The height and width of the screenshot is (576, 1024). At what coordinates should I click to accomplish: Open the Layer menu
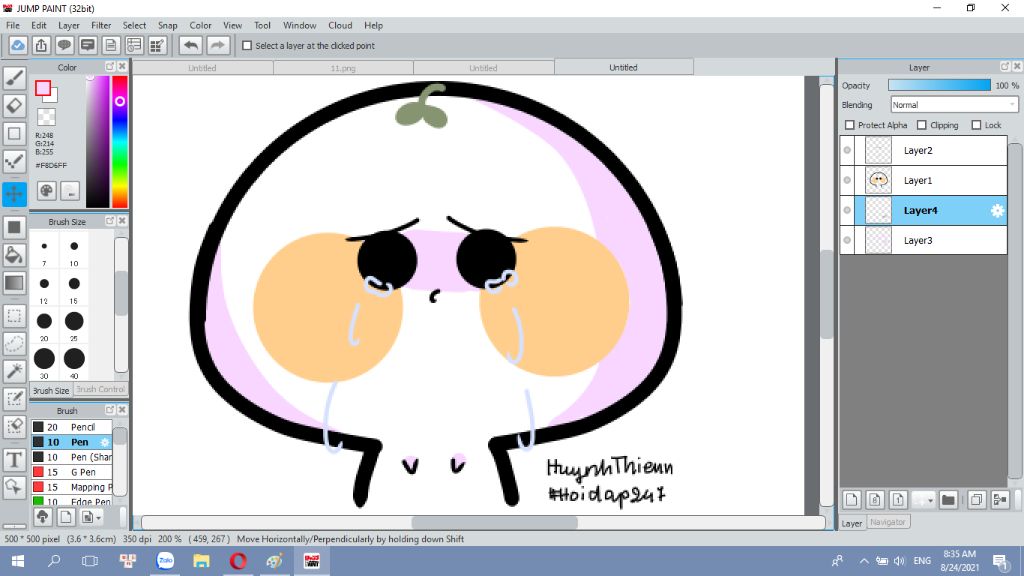[69, 25]
